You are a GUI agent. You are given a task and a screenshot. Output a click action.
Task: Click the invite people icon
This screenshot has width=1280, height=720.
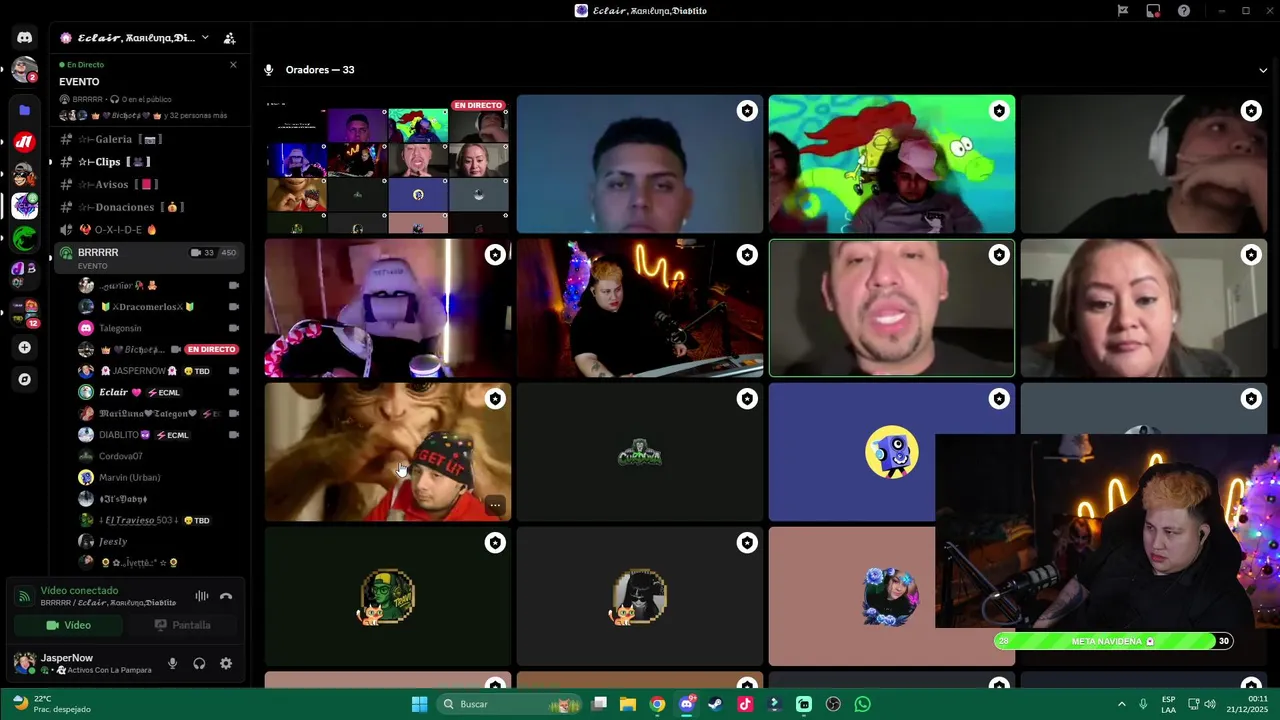coord(229,38)
